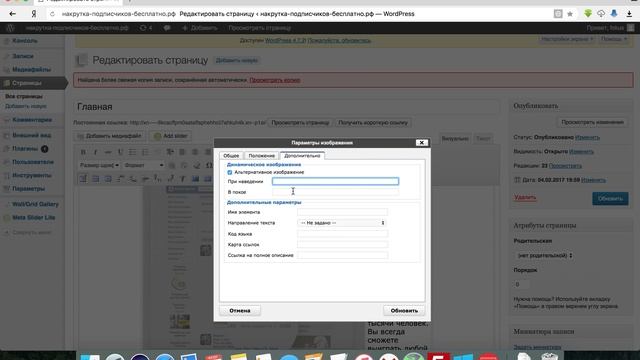The width and height of the screenshot is (640, 360).
Task: Switch editor to Визуально tab
Action: pos(455,139)
